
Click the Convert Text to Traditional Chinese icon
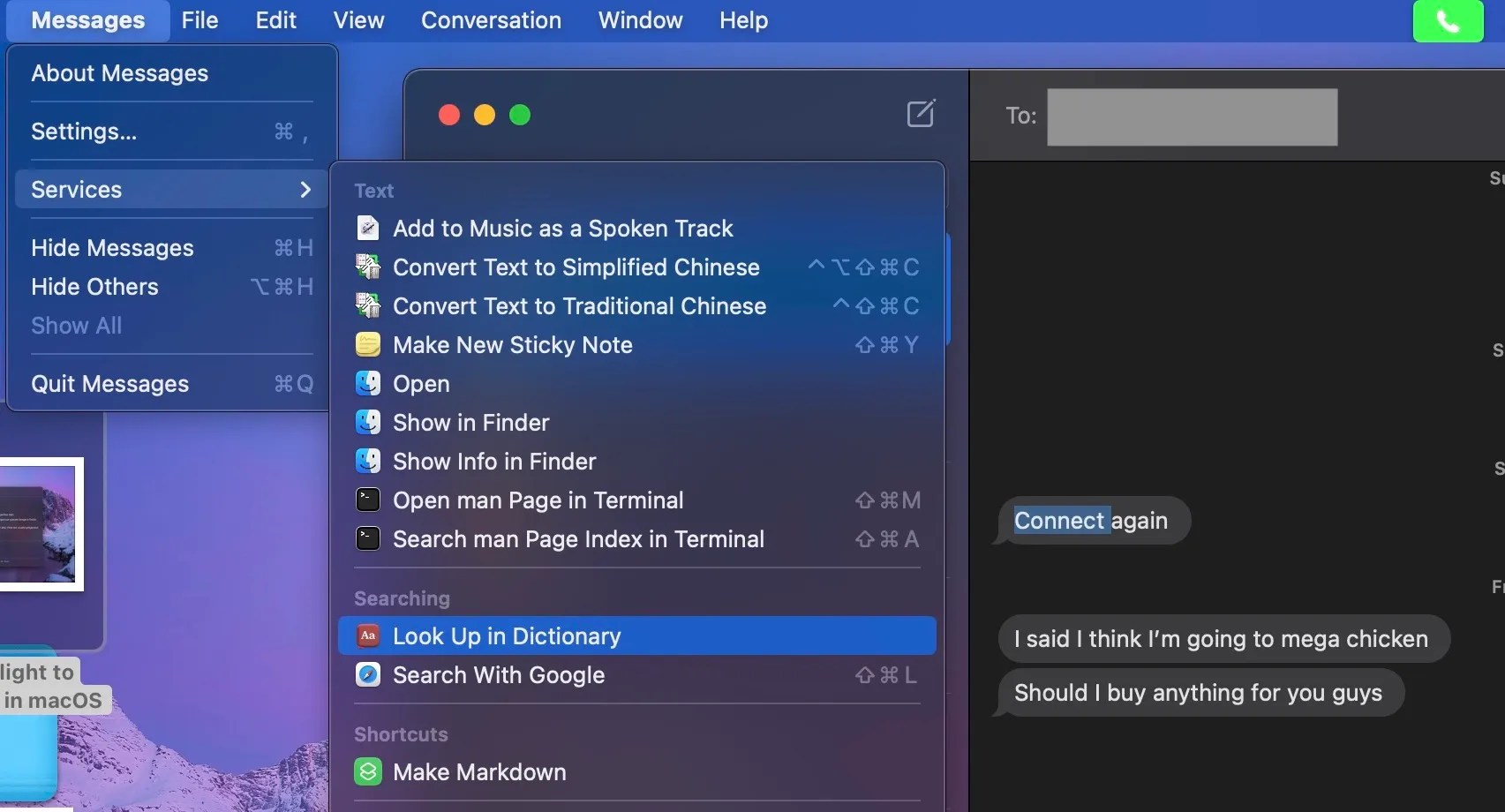(x=367, y=305)
